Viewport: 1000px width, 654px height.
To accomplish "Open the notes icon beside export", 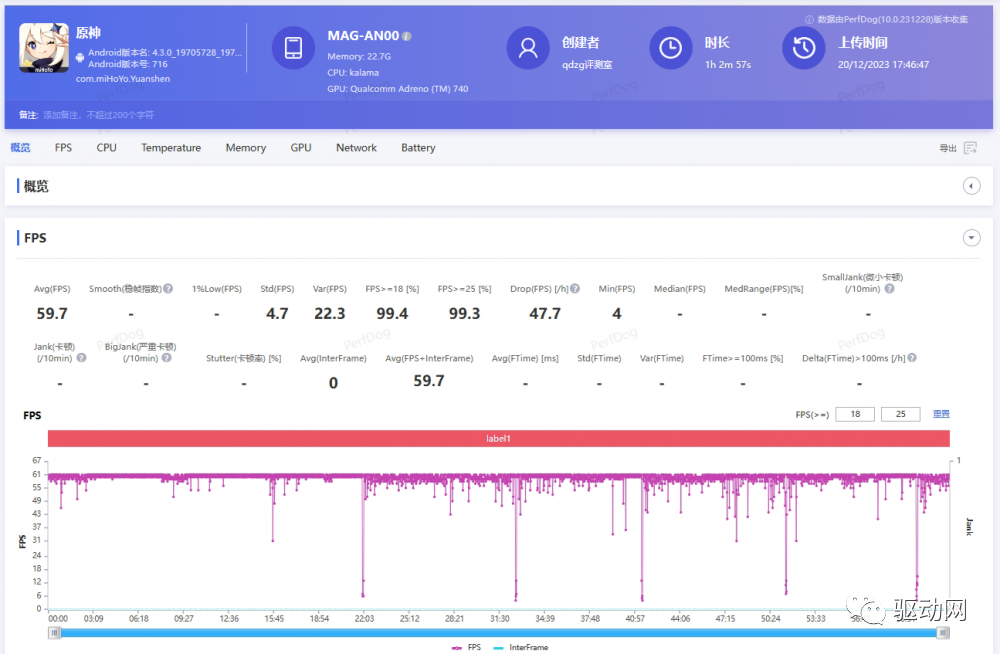I will pyautogui.click(x=970, y=148).
